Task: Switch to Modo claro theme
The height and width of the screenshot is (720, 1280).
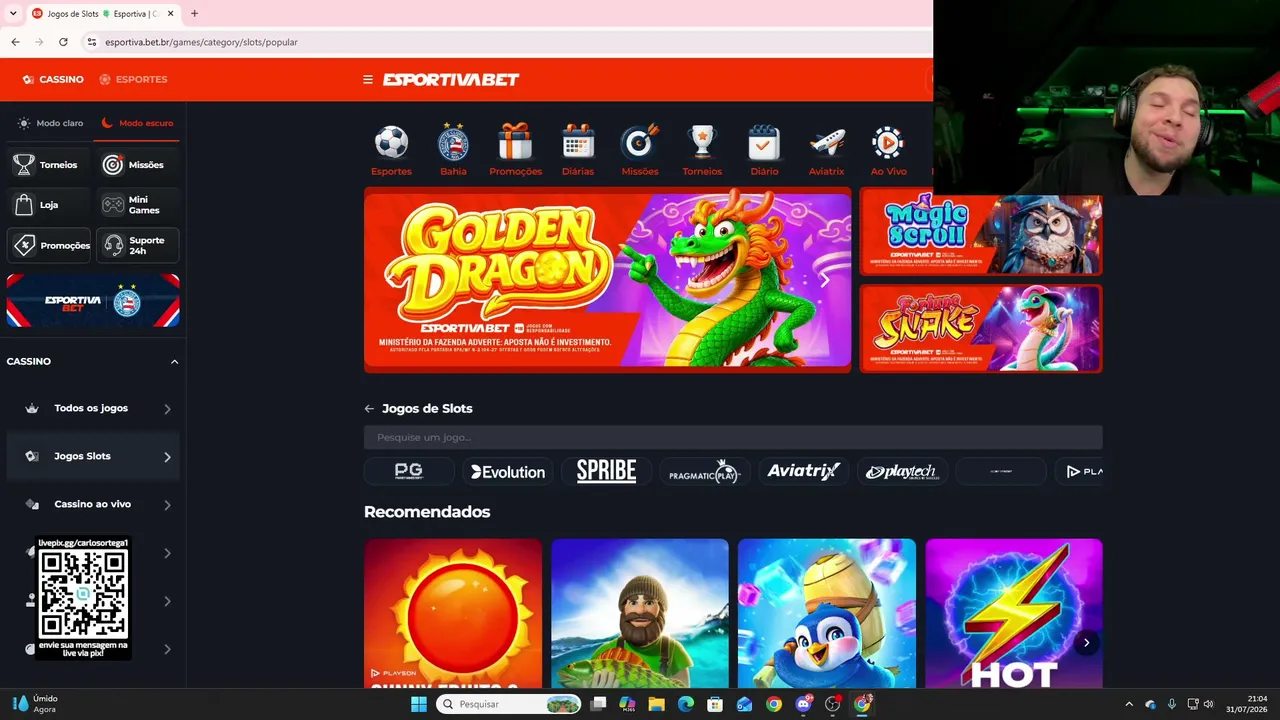Action: point(50,123)
